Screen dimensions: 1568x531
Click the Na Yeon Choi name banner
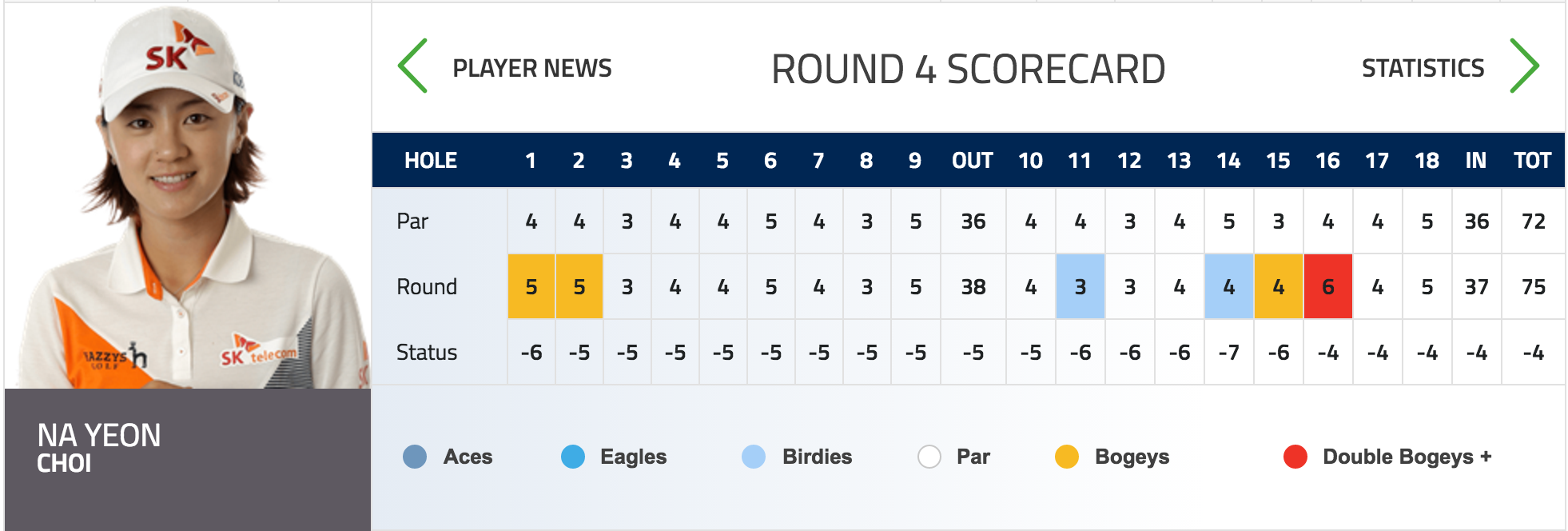click(188, 459)
